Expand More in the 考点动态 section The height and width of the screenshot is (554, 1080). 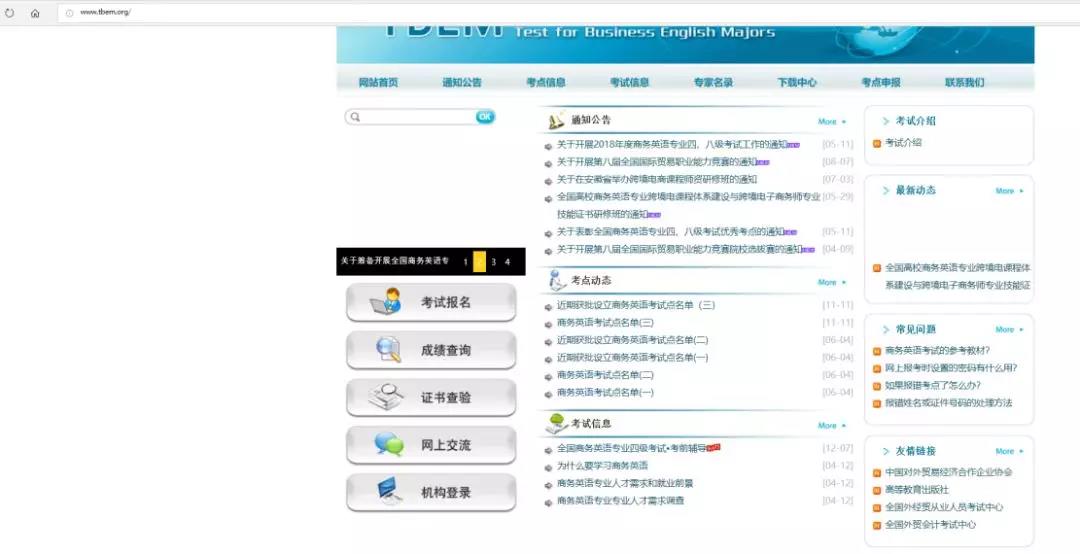831,282
